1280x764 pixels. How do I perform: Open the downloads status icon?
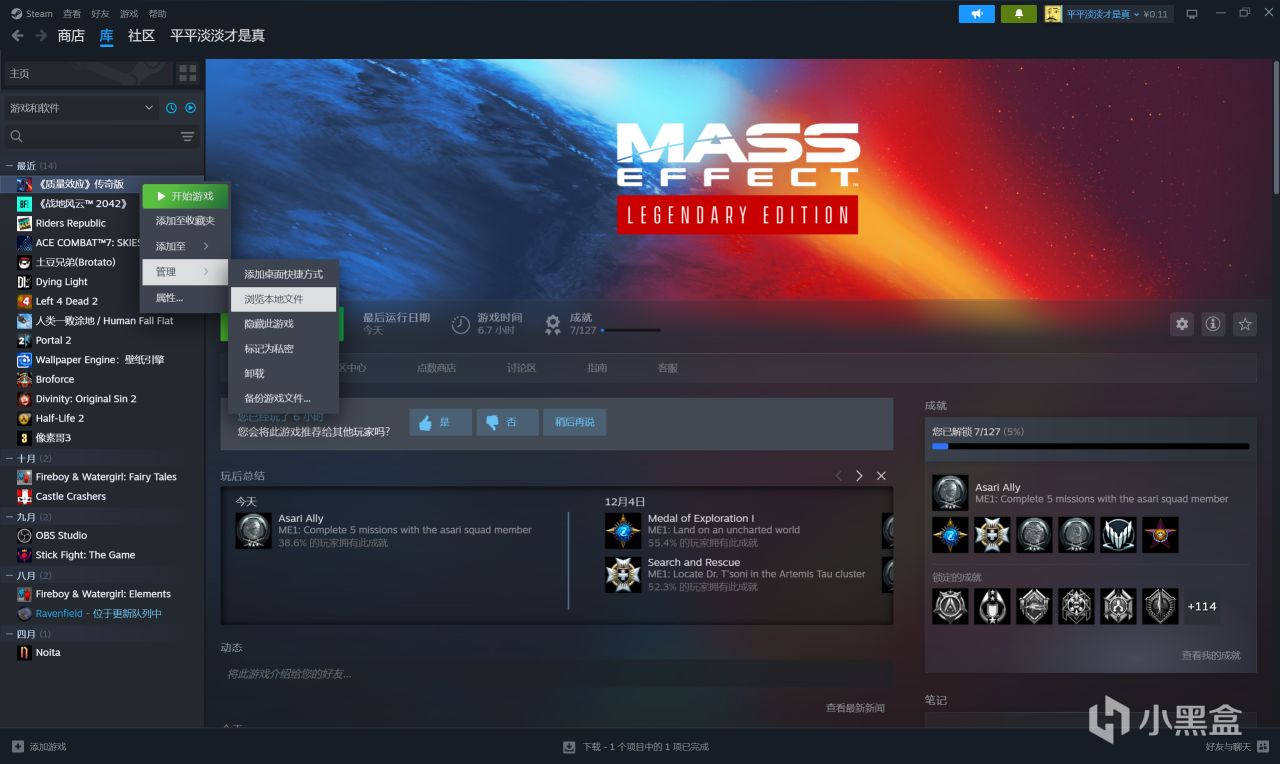pos(569,747)
